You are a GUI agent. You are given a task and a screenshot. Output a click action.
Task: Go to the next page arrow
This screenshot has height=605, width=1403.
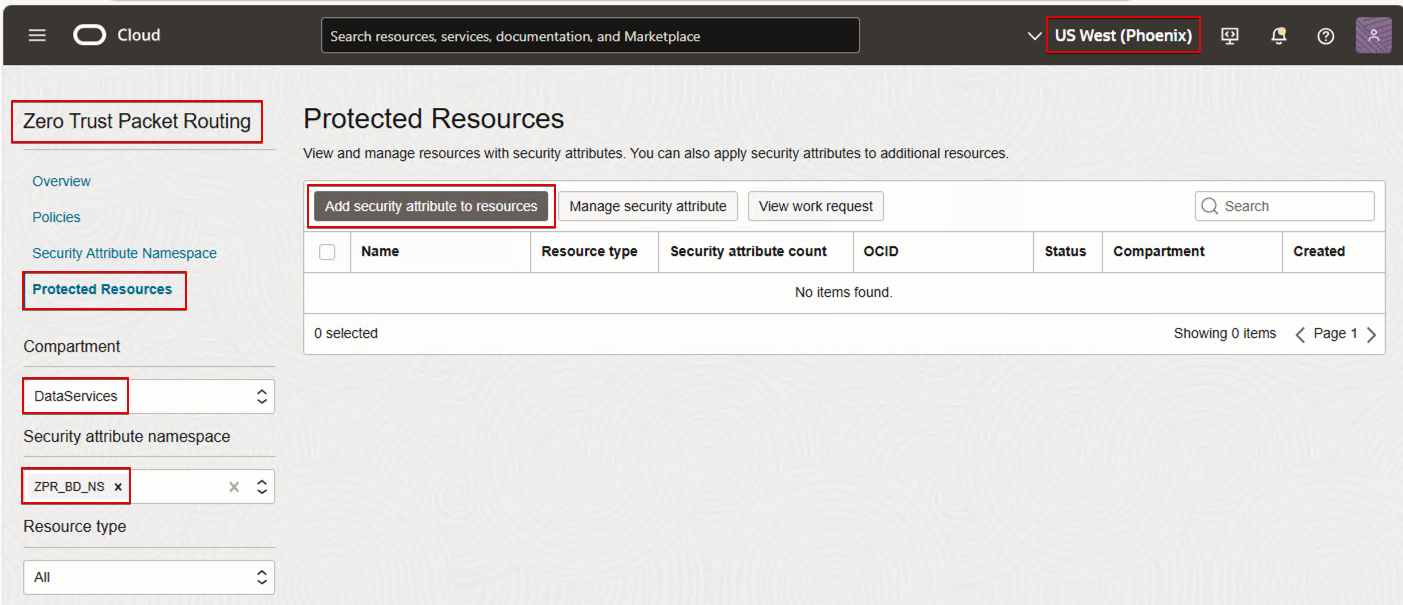[x=1371, y=334]
